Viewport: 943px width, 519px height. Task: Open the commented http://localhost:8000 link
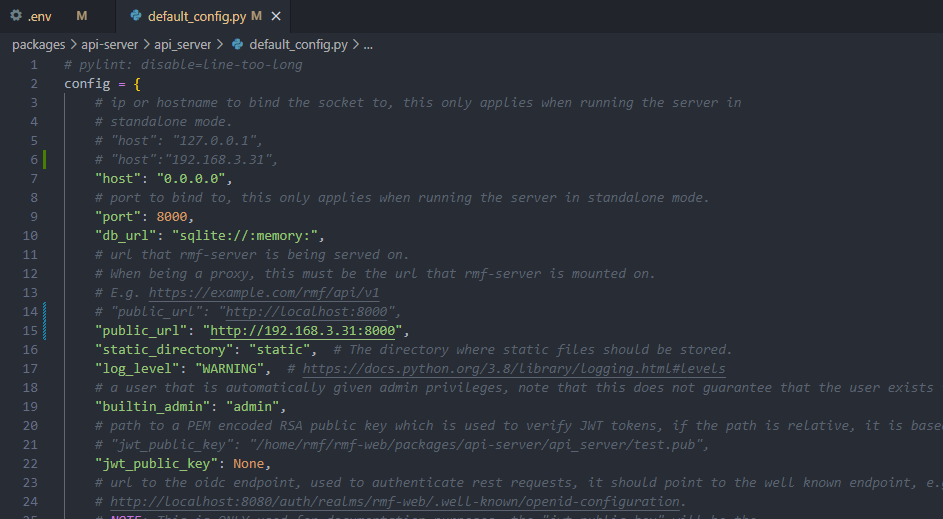tap(307, 312)
